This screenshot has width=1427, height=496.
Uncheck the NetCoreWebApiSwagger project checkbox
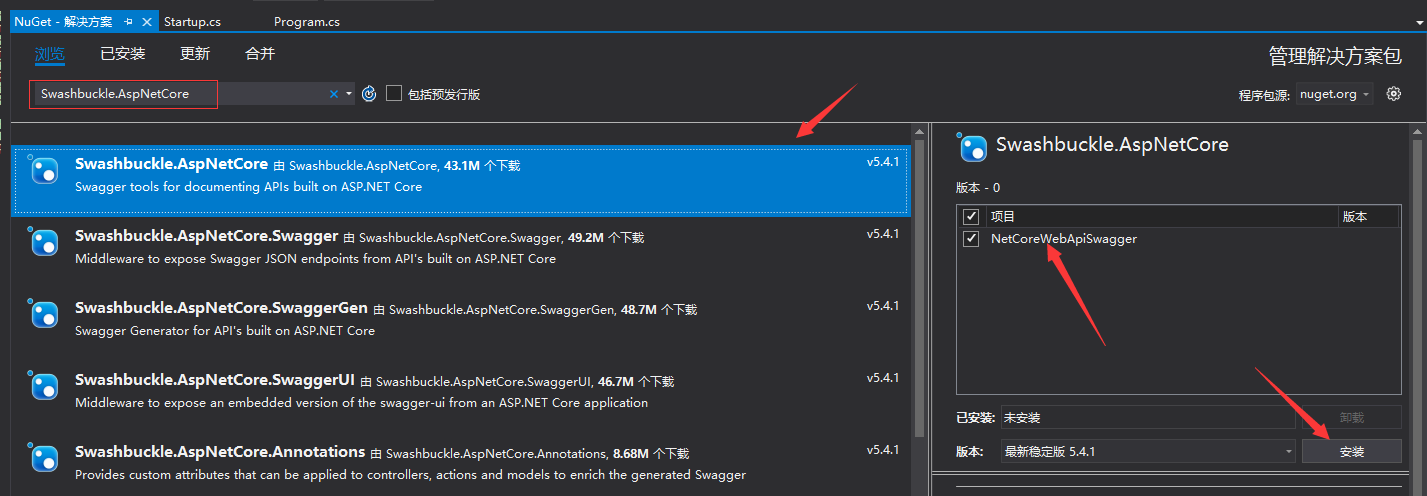tap(970, 239)
